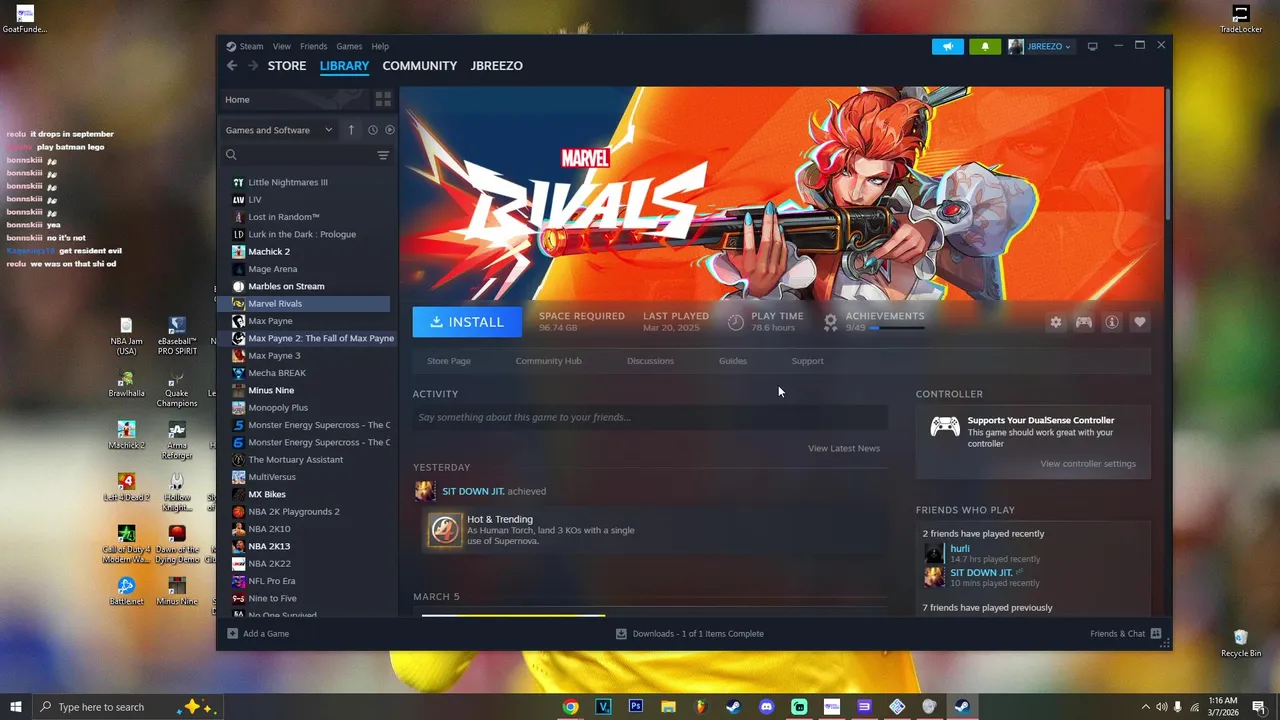Open Downloads status at bottom bar
The height and width of the screenshot is (720, 1280).
point(689,634)
